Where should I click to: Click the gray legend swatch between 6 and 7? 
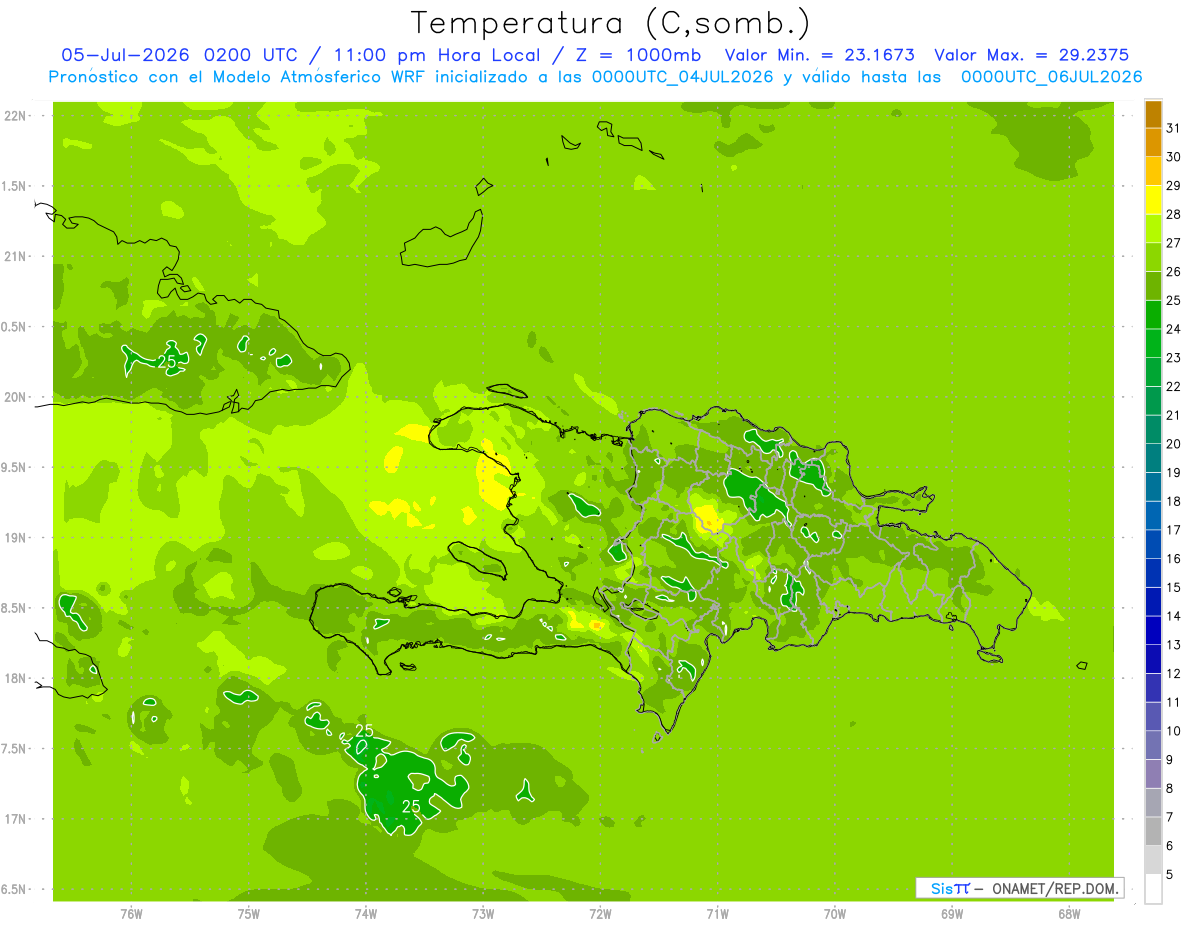tap(1153, 831)
